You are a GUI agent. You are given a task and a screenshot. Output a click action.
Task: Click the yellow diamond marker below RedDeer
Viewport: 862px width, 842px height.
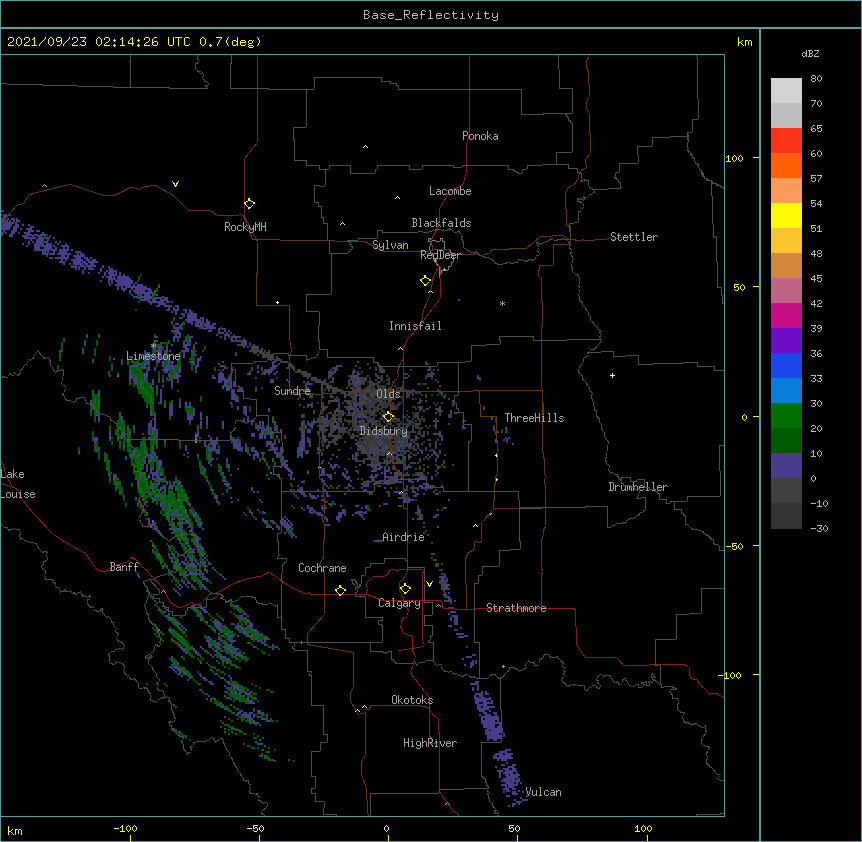click(426, 281)
